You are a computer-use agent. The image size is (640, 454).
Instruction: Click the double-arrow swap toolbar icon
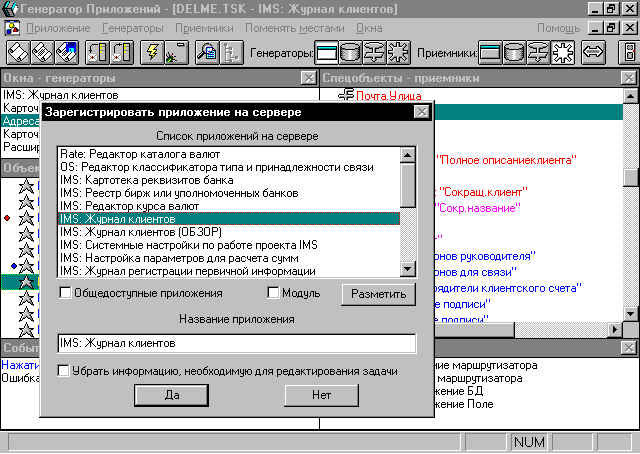(x=592, y=52)
